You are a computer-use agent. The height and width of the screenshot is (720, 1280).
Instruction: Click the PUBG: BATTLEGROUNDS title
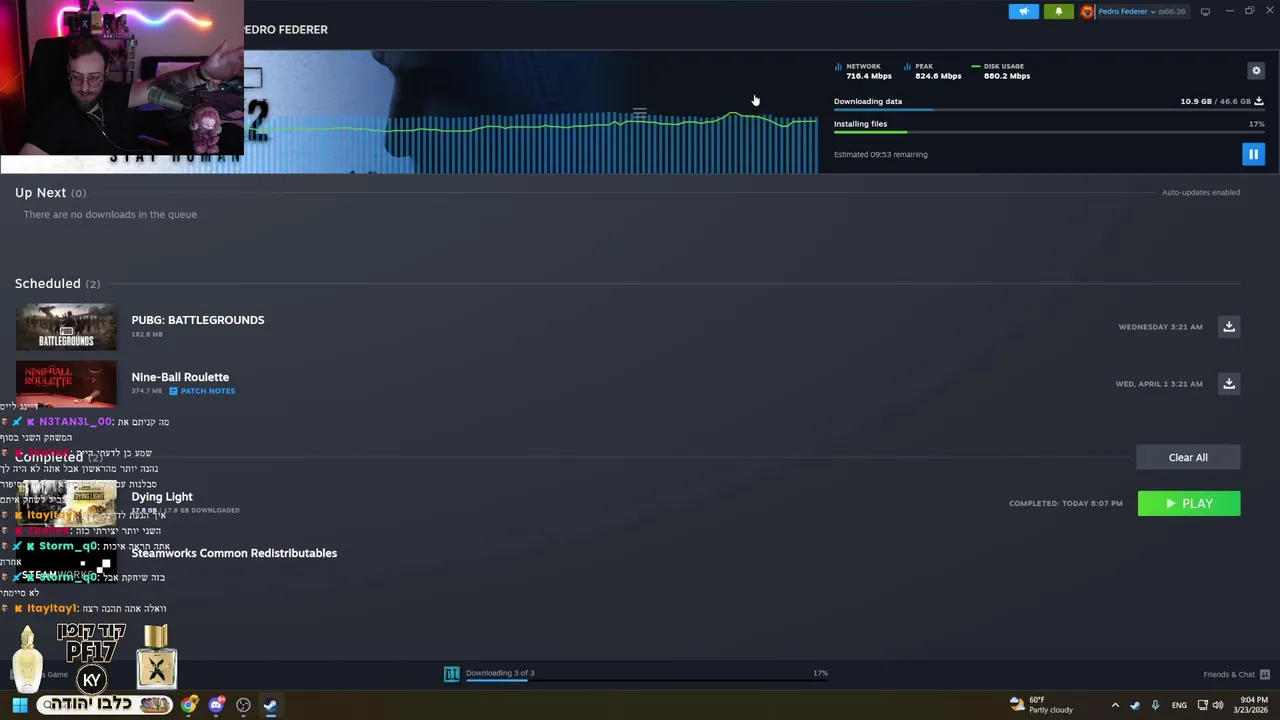[x=198, y=320]
